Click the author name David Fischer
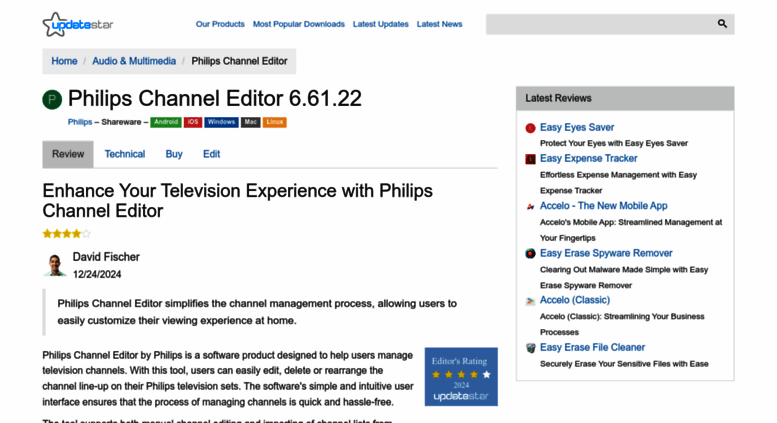Viewport: 777px width, 423px height. click(106, 257)
